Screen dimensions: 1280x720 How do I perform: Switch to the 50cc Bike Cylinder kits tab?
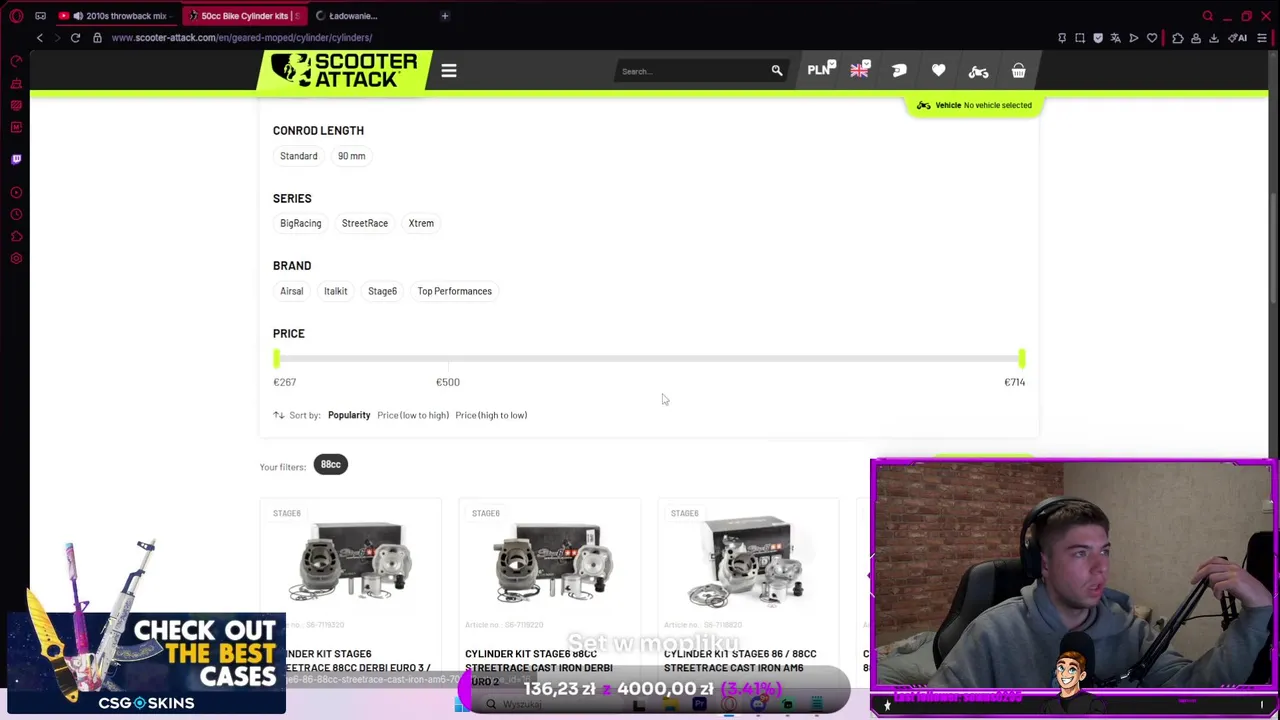244,16
